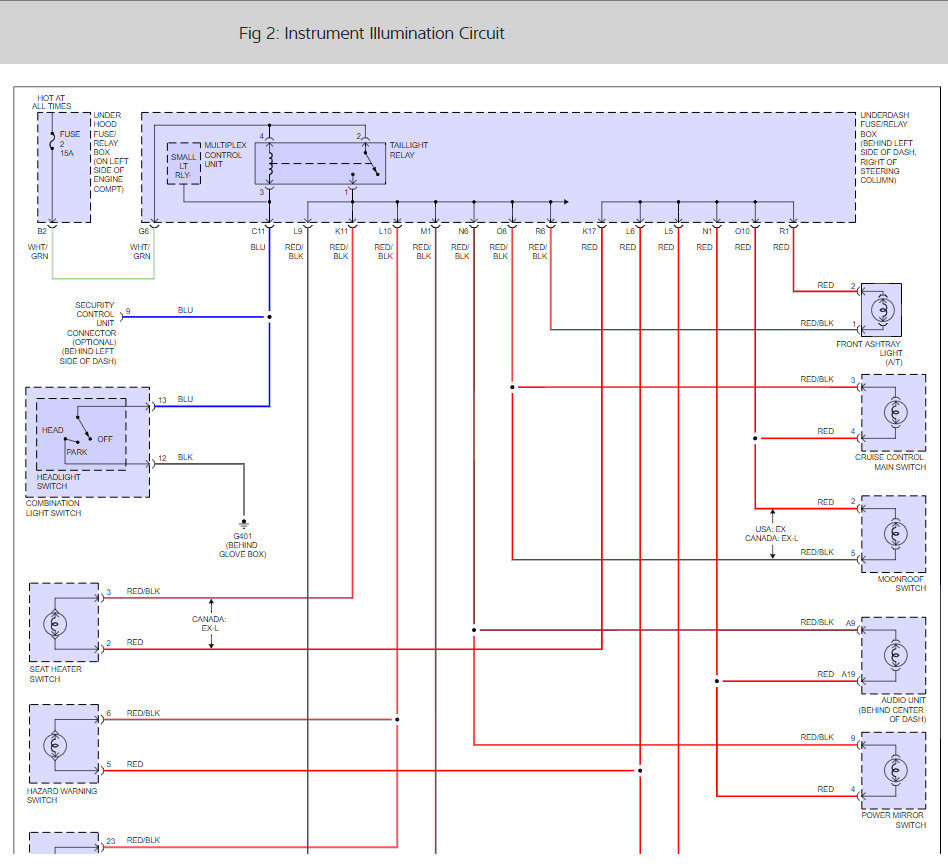The height and width of the screenshot is (866, 948).
Task: Click the Fig 2 Instrument Illumination Circuit title
Action: pos(371,33)
